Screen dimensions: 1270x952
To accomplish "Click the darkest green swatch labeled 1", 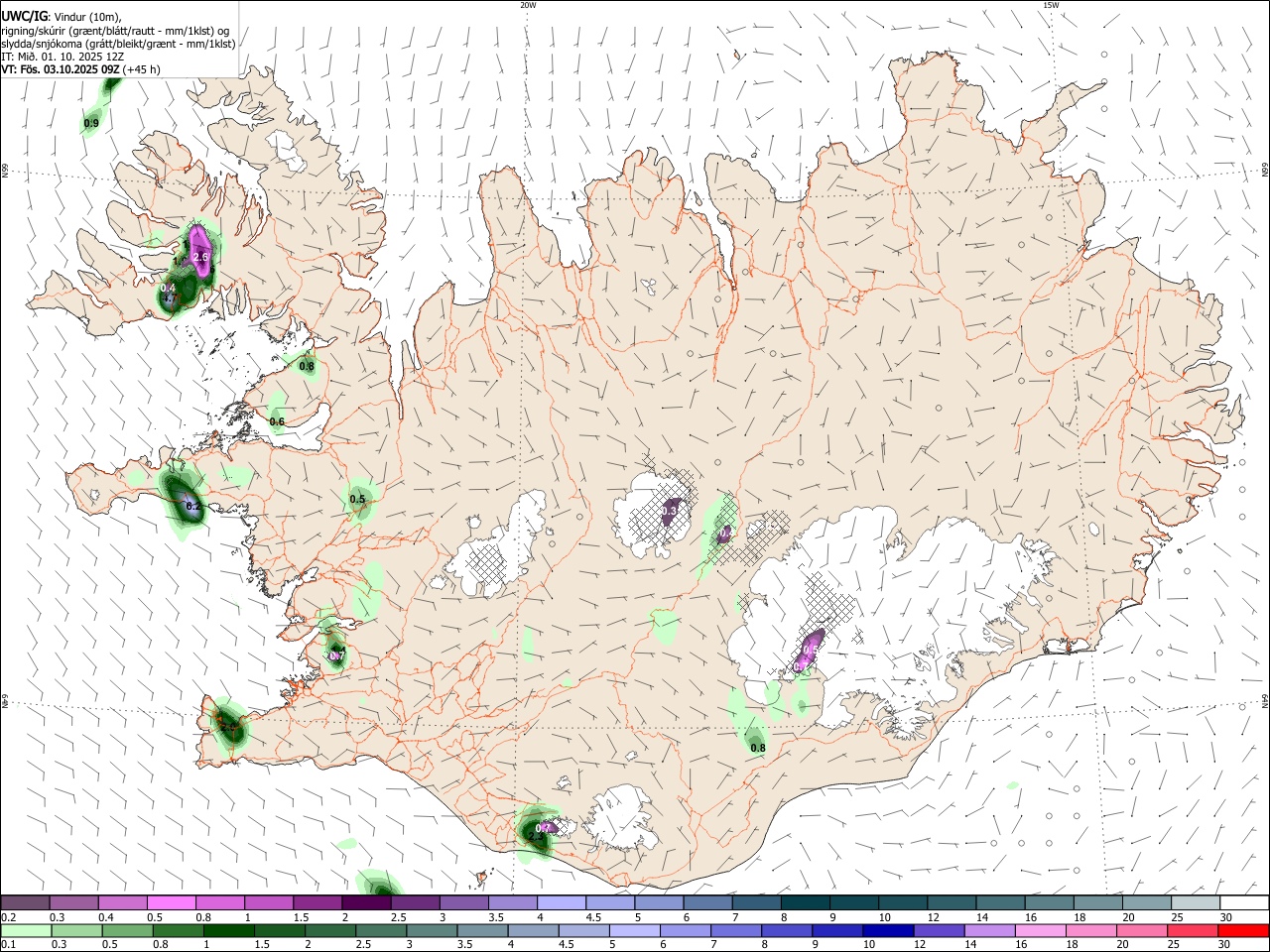I will pos(228,931).
